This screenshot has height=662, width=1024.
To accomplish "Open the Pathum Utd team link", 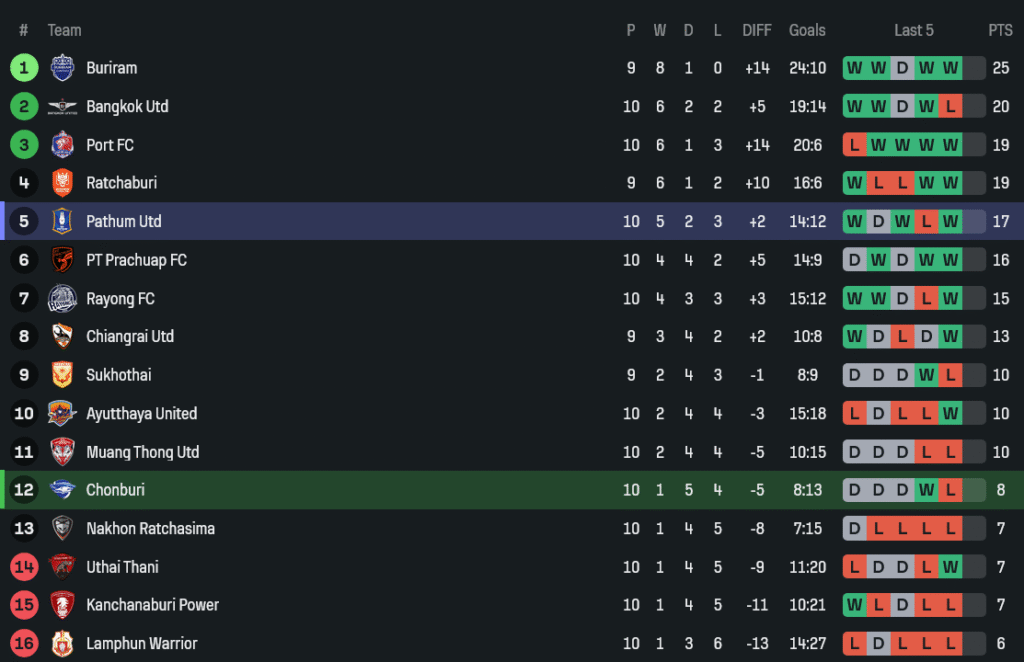I will click(124, 222).
